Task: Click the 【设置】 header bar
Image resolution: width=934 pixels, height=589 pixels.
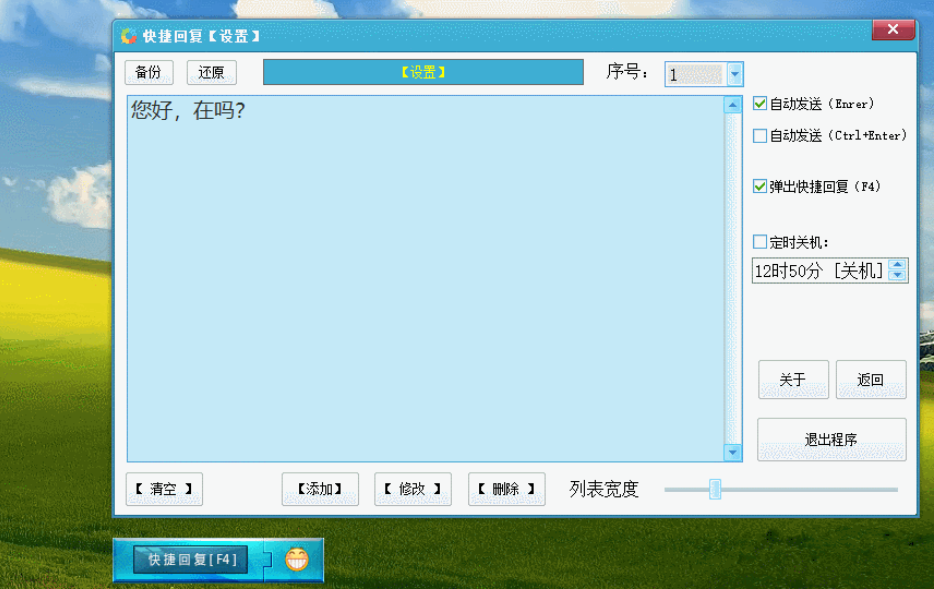Action: pos(423,72)
